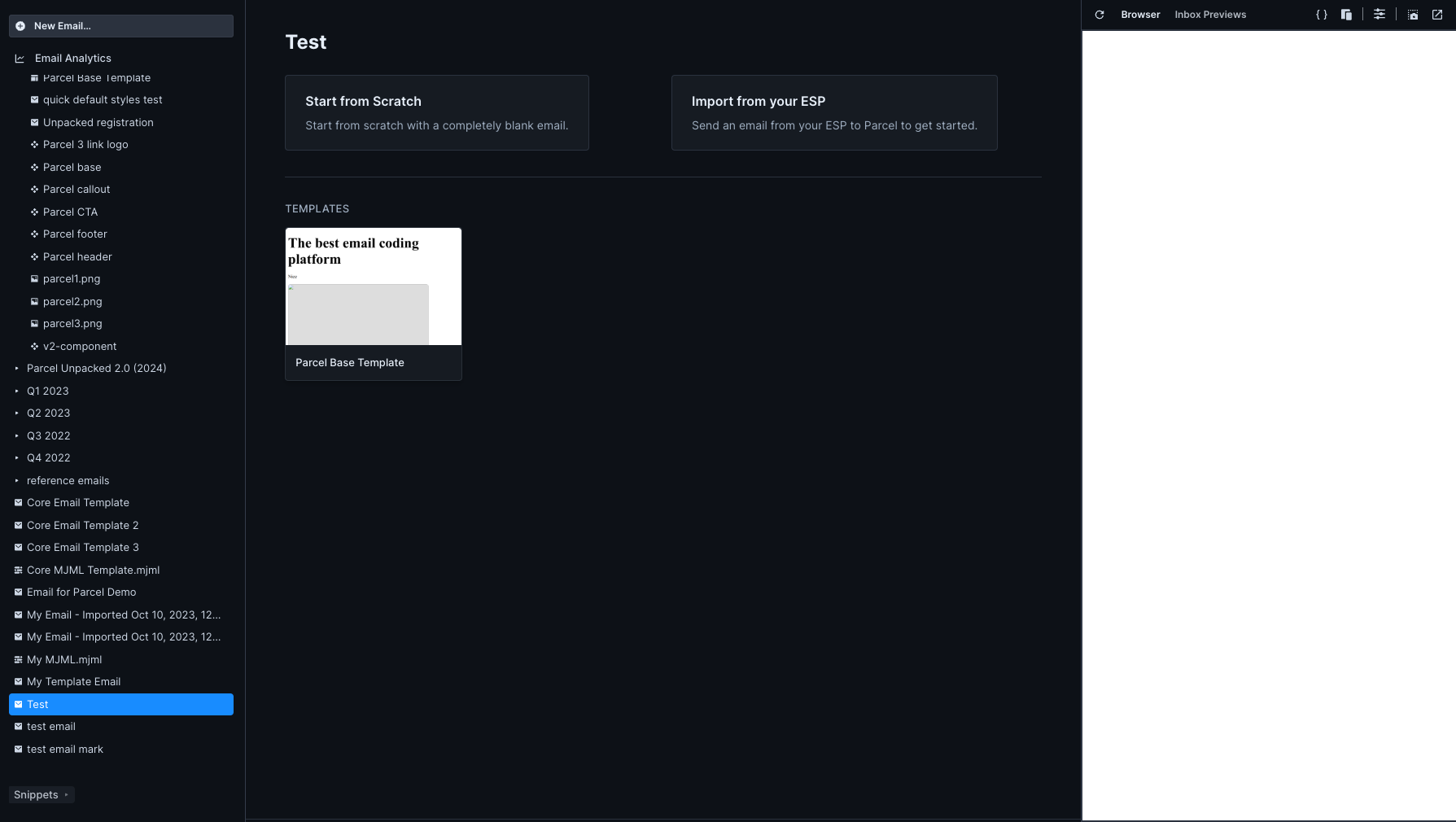Click image icon beside parcel1.png
The width and height of the screenshot is (1456, 822).
(34, 279)
